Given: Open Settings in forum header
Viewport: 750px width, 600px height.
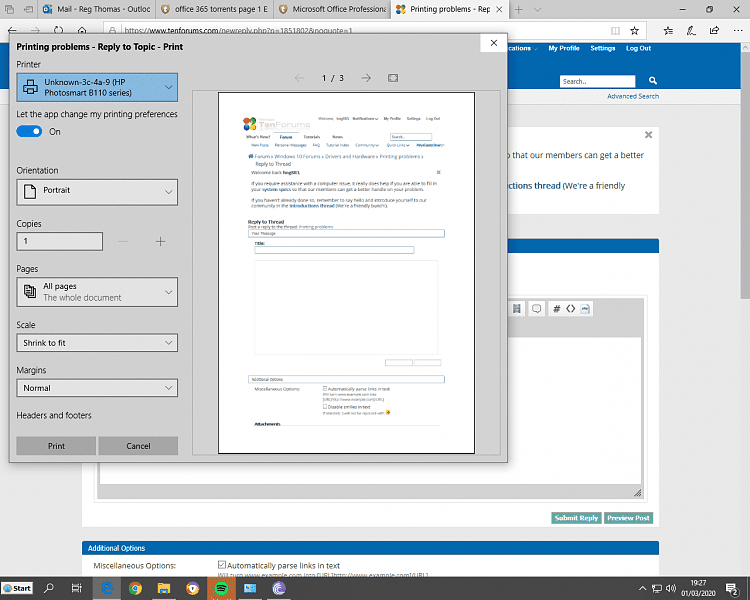Looking at the screenshot, I should click(x=602, y=48).
